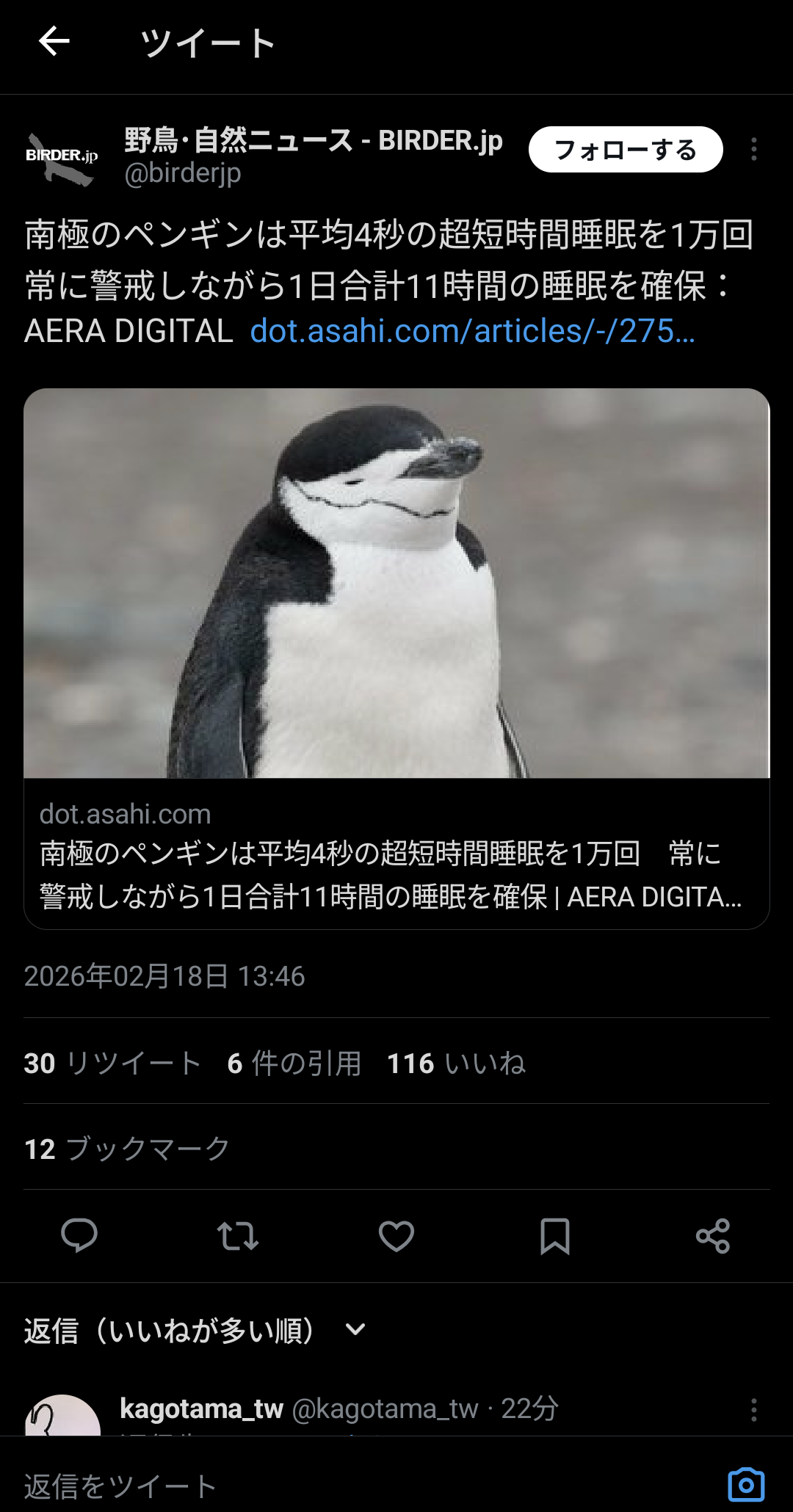The width and height of the screenshot is (793, 1512).
Task: View the 116 いいね list
Action: 456,1063
